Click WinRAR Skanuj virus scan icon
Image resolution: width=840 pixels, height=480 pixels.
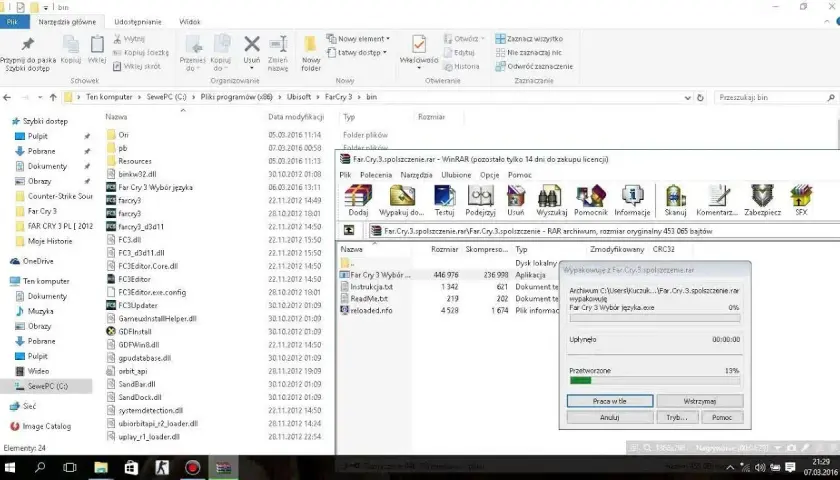click(x=676, y=196)
